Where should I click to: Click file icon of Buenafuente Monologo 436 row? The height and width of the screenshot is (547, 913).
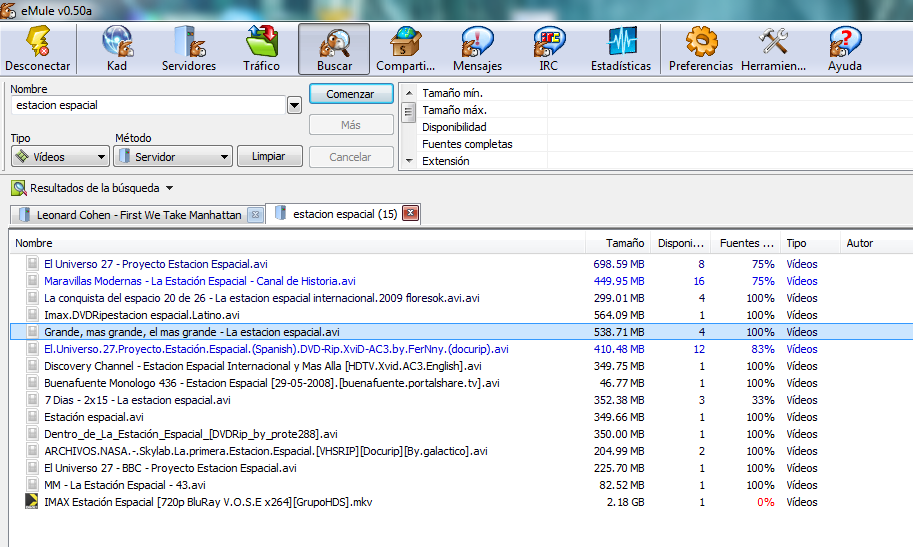click(x=32, y=383)
